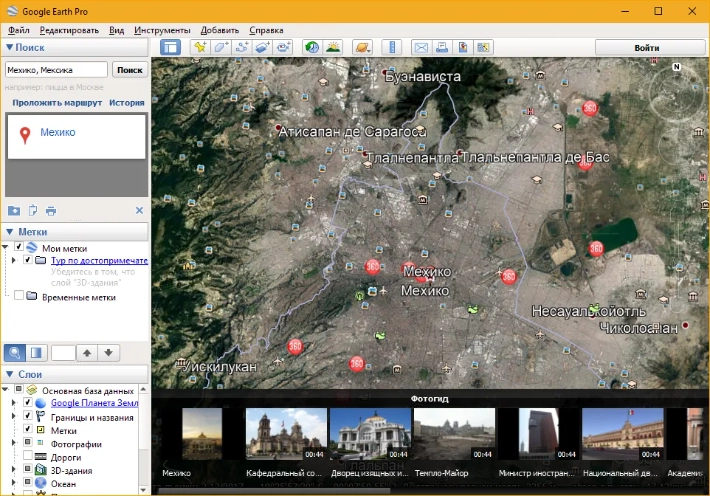Open the Мехико search result link
The width and height of the screenshot is (710, 496).
[58, 132]
